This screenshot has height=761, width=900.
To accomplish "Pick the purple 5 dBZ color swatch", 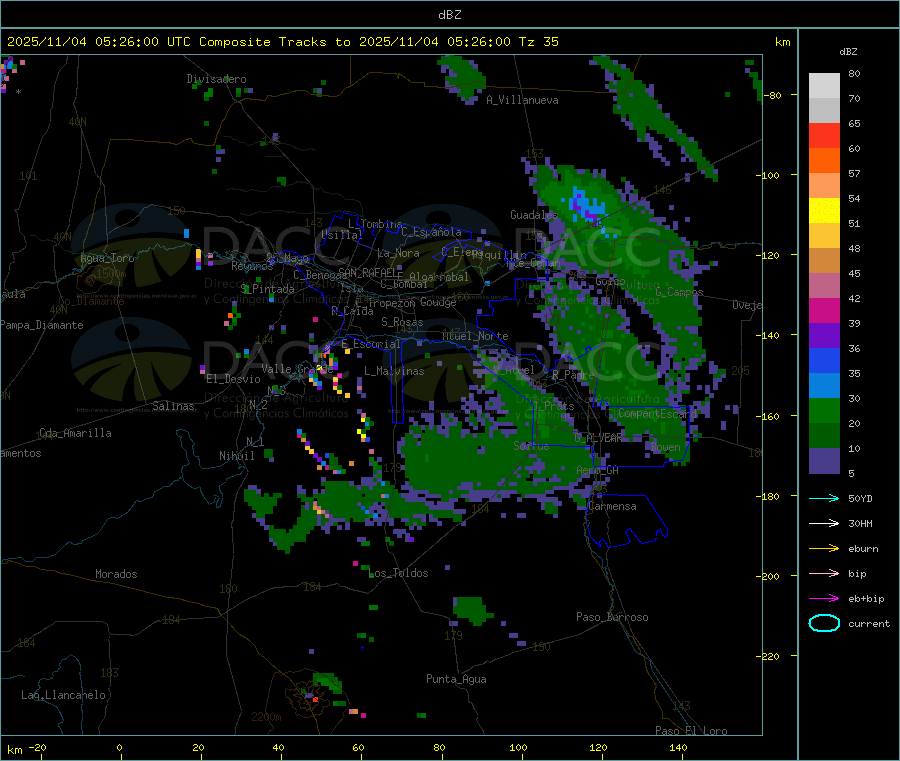I will tap(824, 460).
